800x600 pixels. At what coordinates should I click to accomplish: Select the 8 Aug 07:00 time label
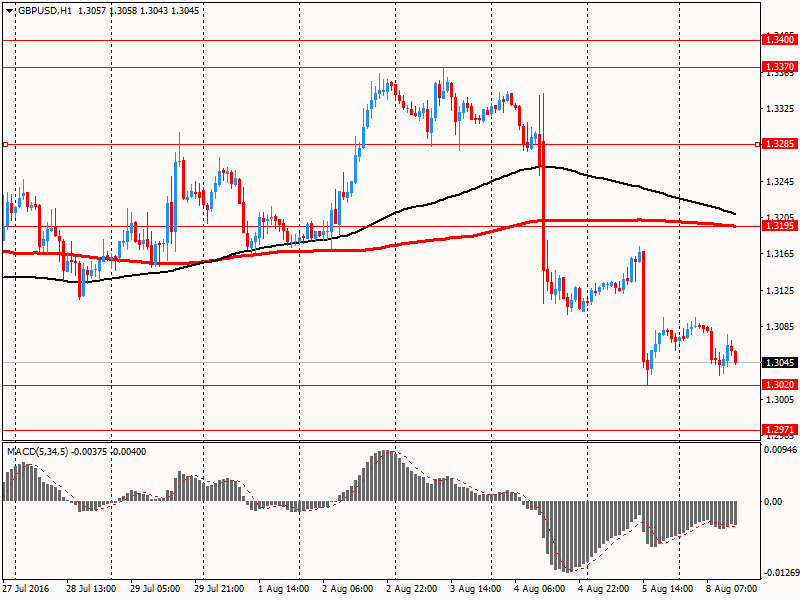pyautogui.click(x=732, y=589)
